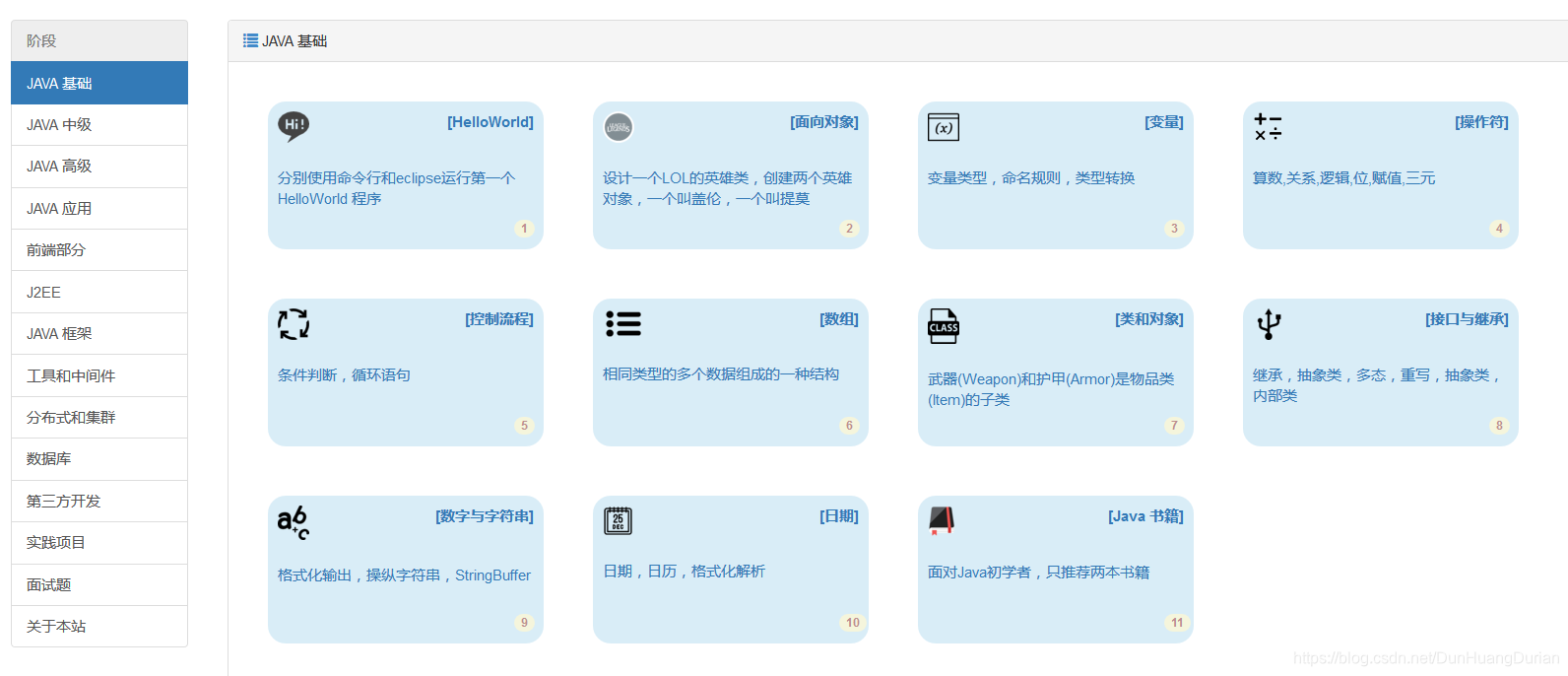Click the LOL hero class description

pos(727,188)
